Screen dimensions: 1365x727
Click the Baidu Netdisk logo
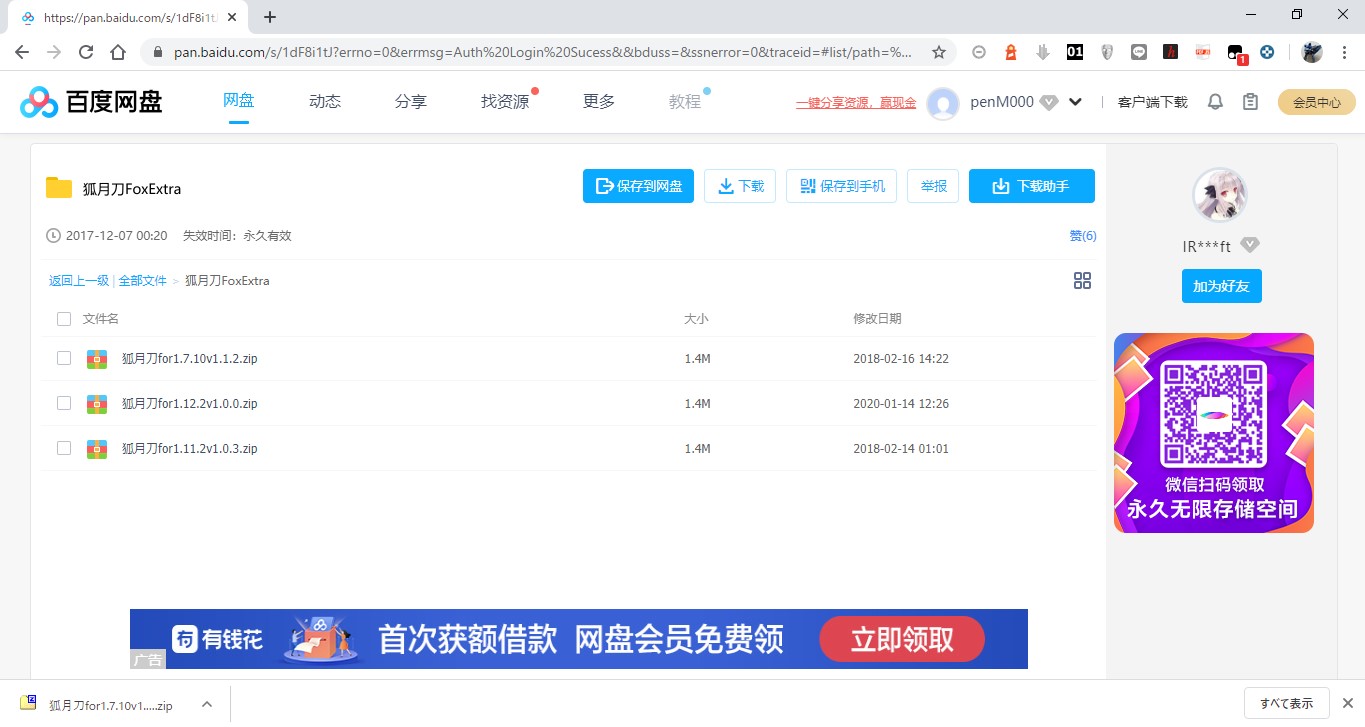click(91, 102)
